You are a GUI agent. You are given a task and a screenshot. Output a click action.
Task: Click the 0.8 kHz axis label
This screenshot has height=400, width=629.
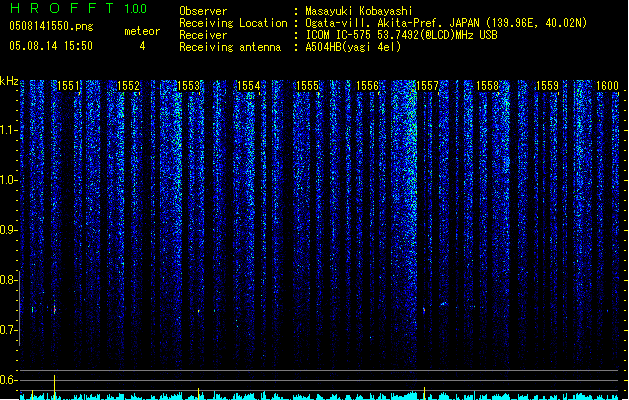click(x=8, y=280)
